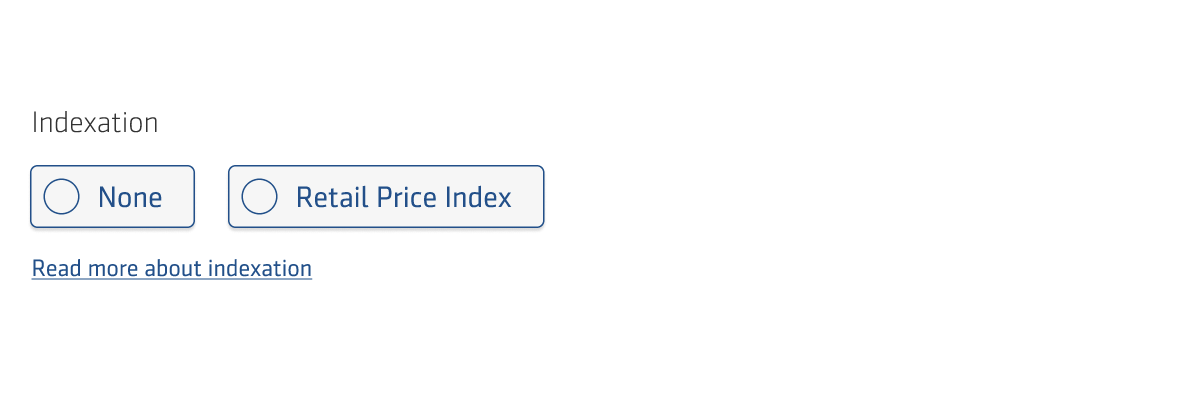Choose None for indexation
This screenshot has width=1198, height=404.
[112, 197]
